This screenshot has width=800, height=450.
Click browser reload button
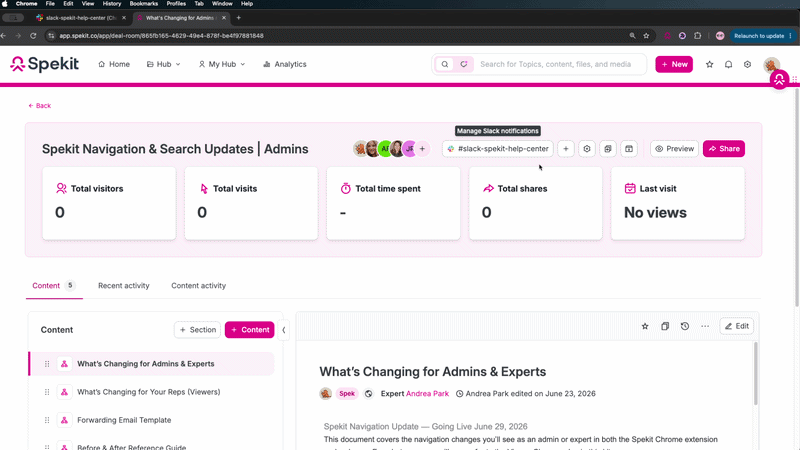coord(33,36)
